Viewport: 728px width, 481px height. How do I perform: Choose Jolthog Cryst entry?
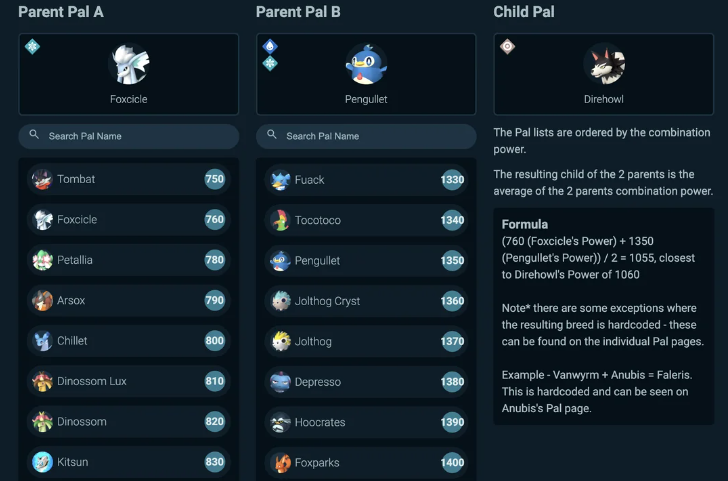[x=366, y=301]
